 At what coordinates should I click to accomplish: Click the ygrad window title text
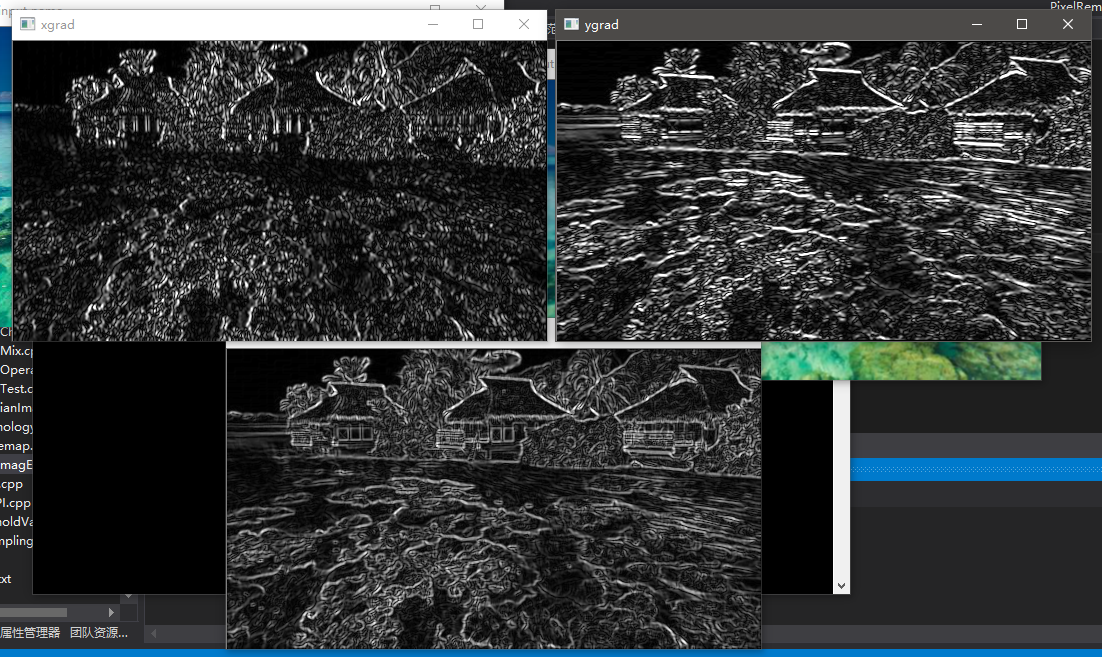[x=602, y=25]
